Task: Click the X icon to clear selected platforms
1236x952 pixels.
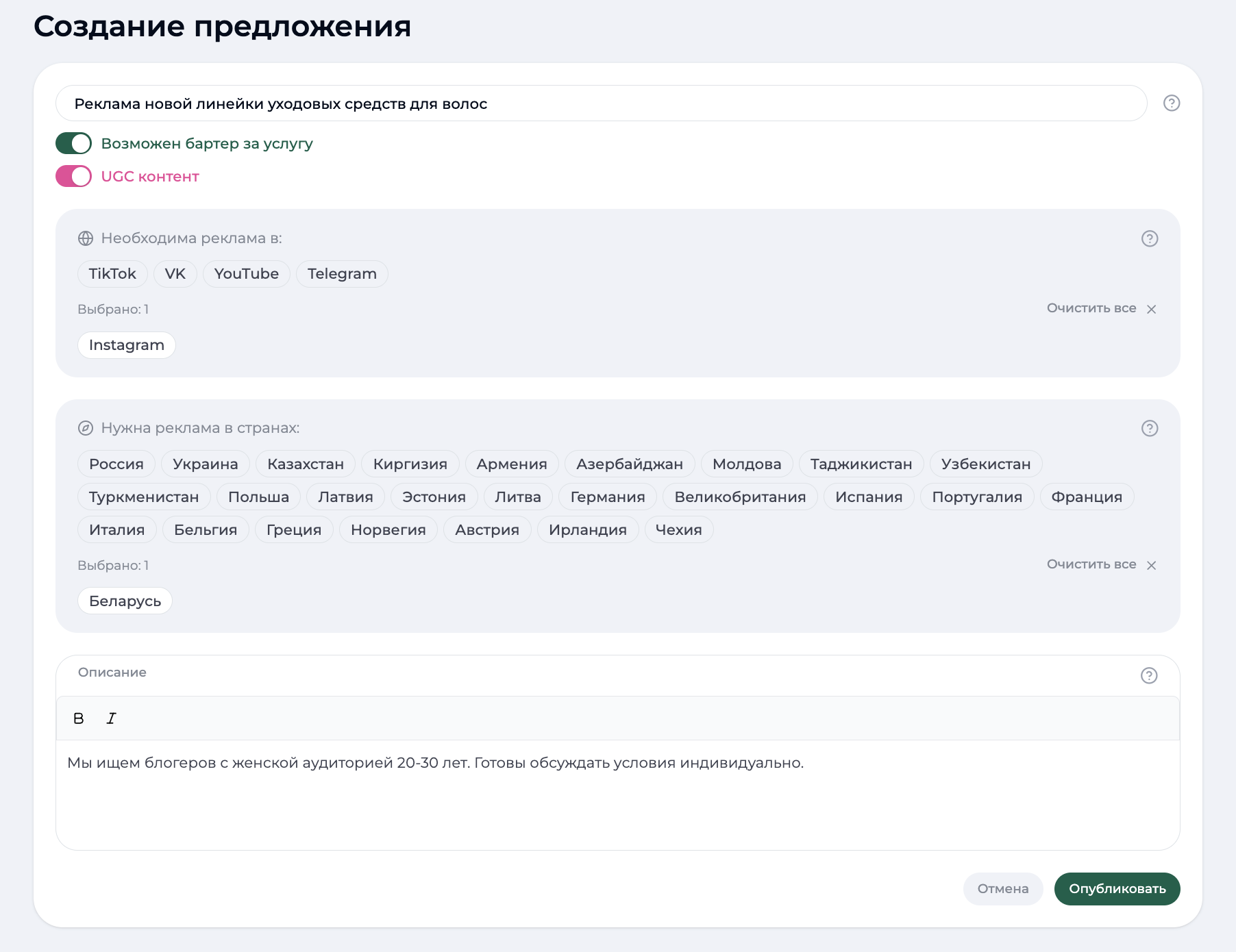Action: (x=1151, y=309)
